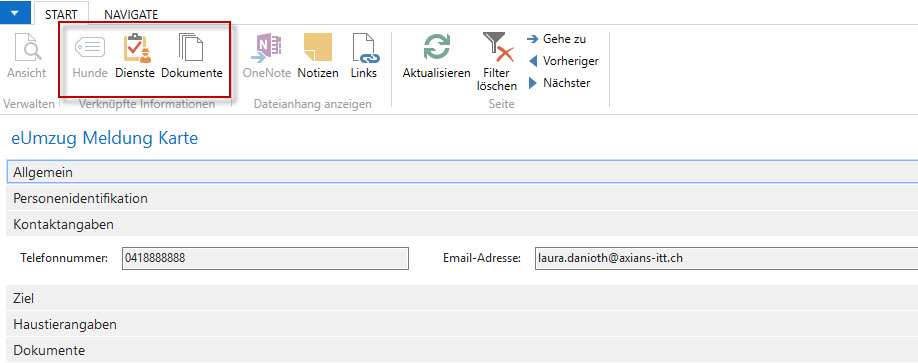
Task: Click the Email-Adresse field
Action: (726, 258)
